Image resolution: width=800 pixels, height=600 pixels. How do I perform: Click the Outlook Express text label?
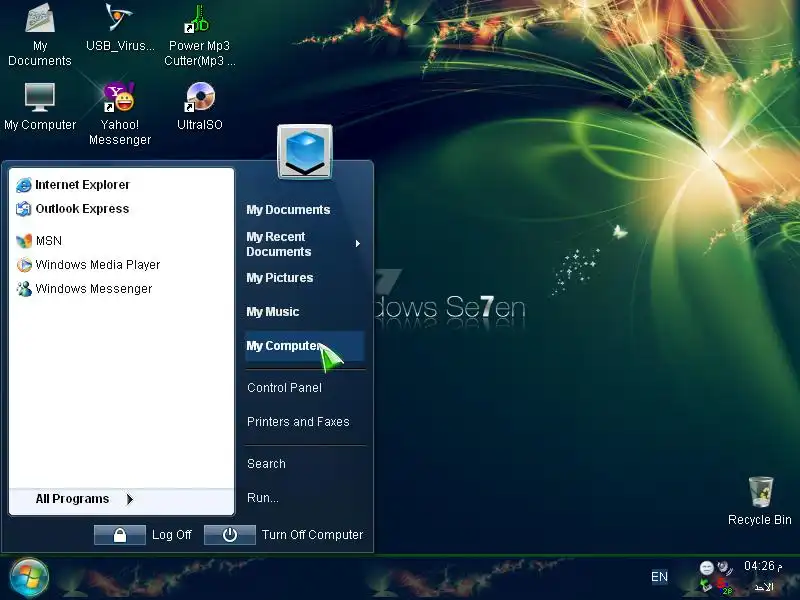click(x=82, y=209)
